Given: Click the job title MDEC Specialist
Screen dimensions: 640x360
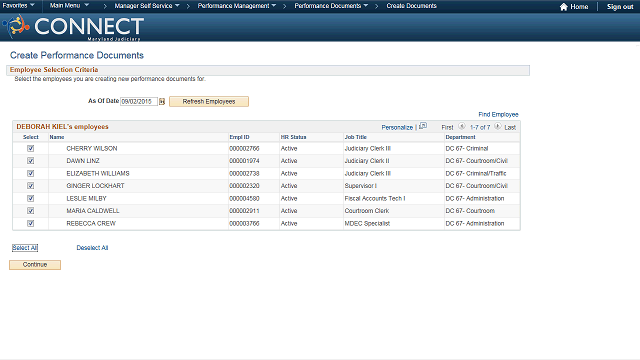Looking at the screenshot, I should 367,223.
